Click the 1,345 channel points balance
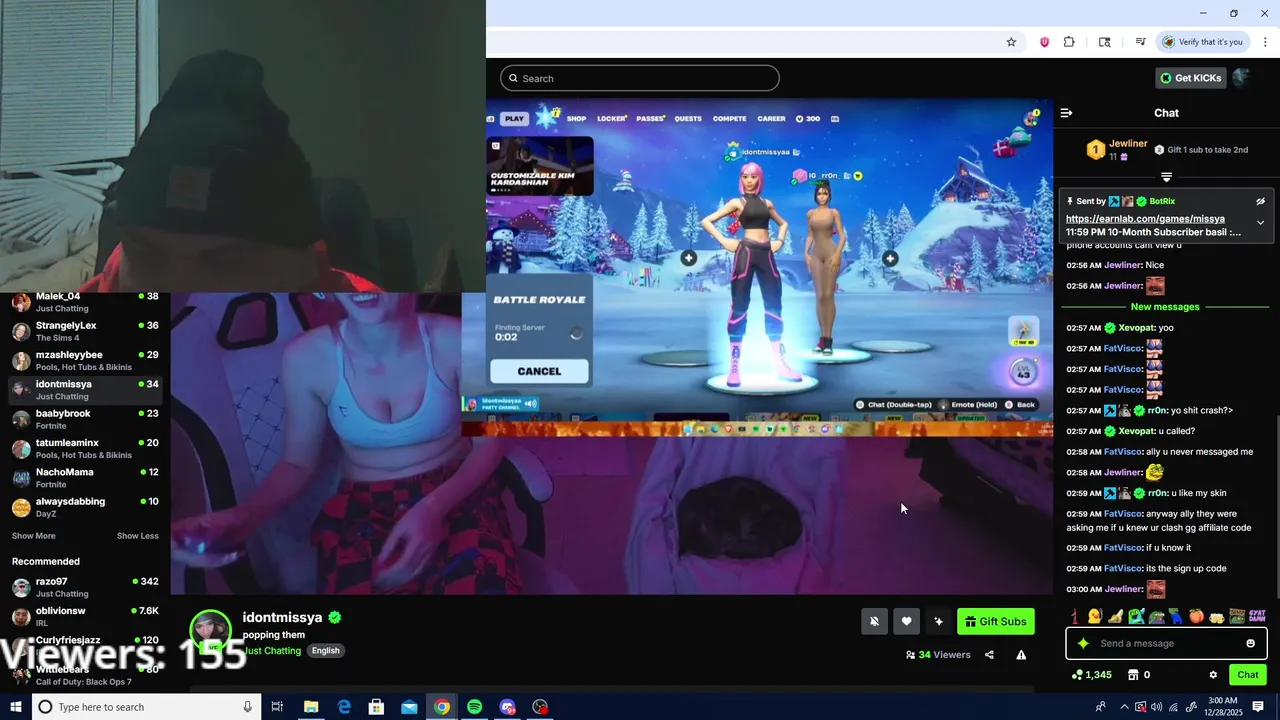The width and height of the screenshot is (1280, 720). tap(1091, 675)
